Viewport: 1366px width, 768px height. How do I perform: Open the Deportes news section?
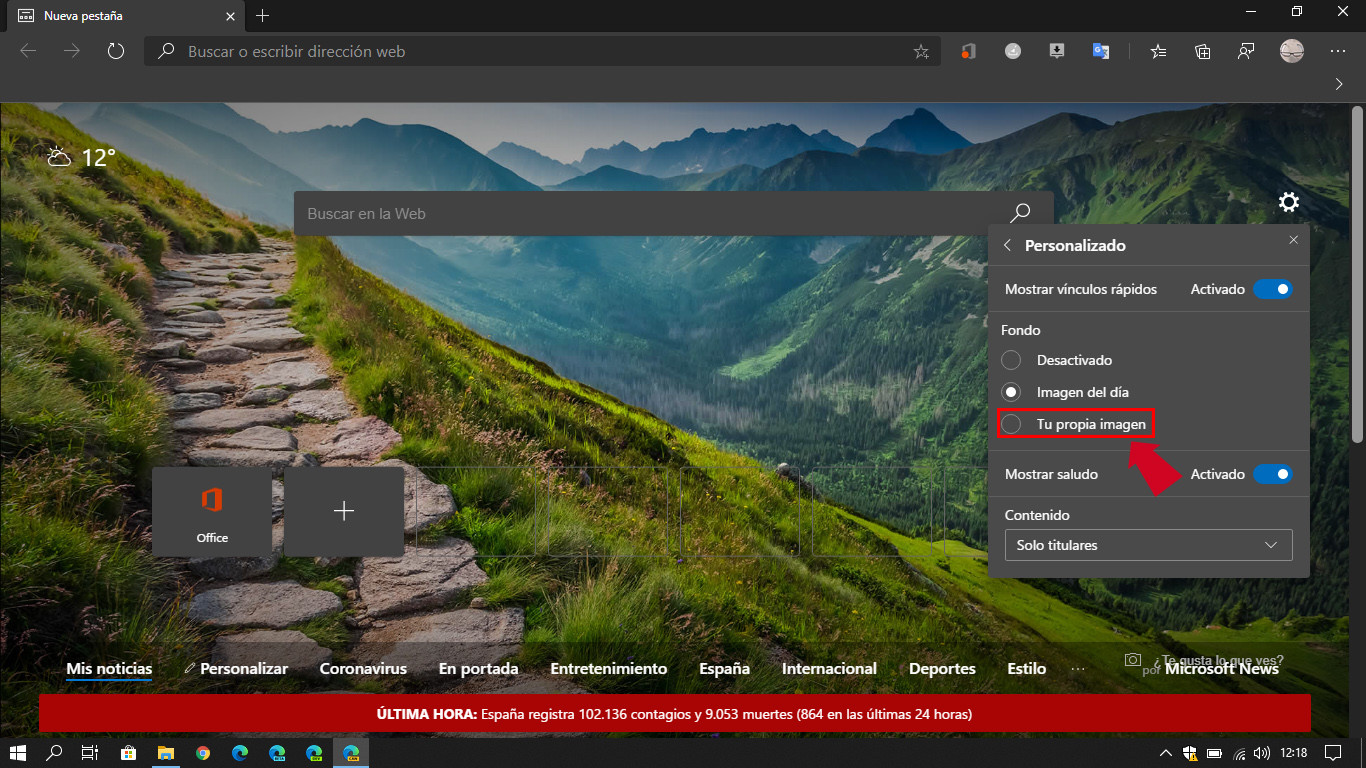coord(941,668)
